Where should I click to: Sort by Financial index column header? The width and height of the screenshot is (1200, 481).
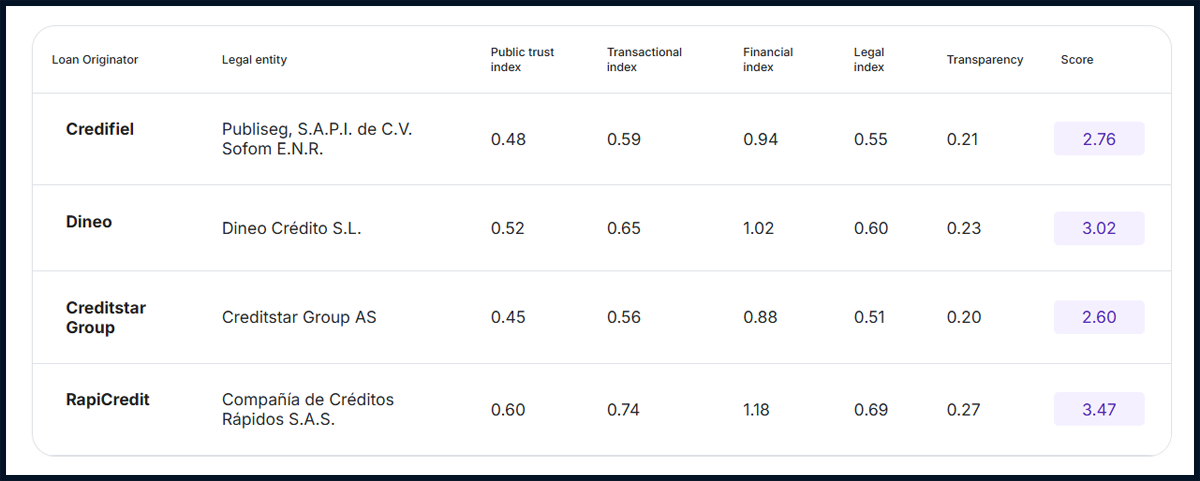coord(768,60)
